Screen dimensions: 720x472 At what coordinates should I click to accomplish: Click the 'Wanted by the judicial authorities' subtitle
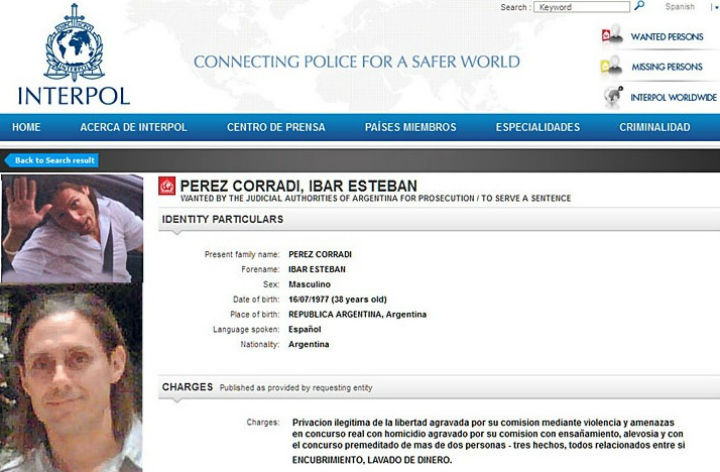point(376,198)
